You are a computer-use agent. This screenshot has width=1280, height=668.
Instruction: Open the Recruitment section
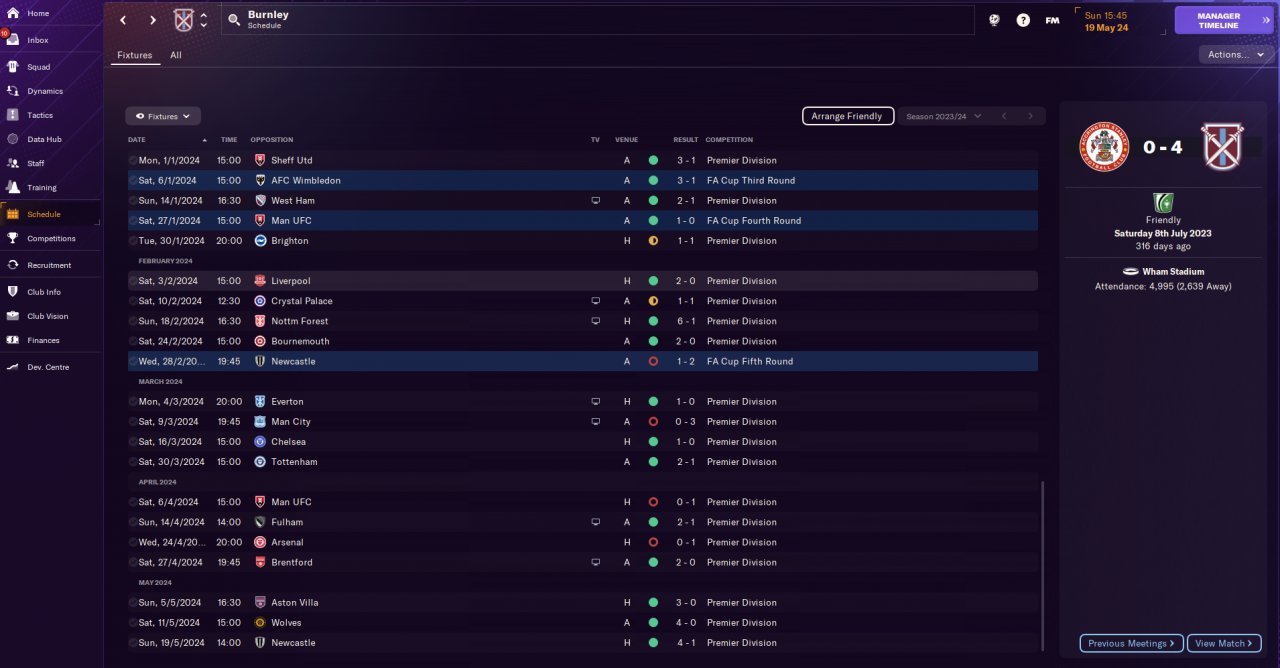[50, 265]
